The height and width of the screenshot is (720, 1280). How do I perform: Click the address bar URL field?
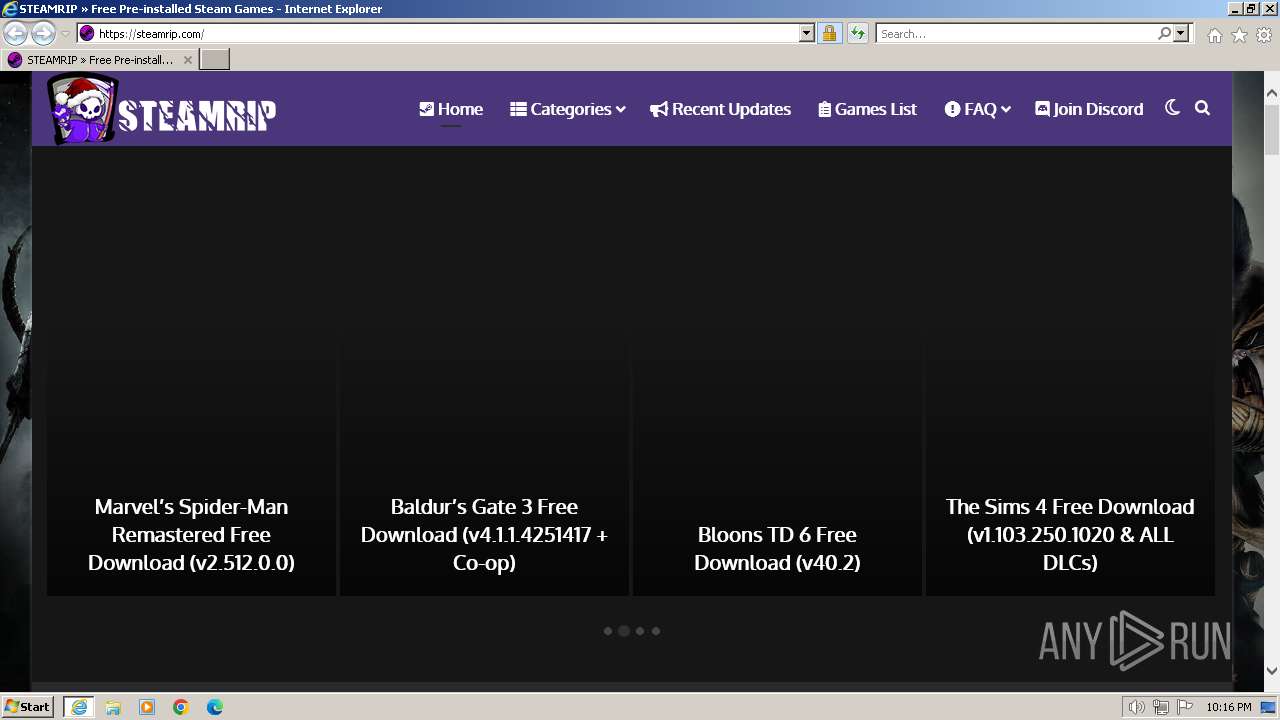(446, 33)
